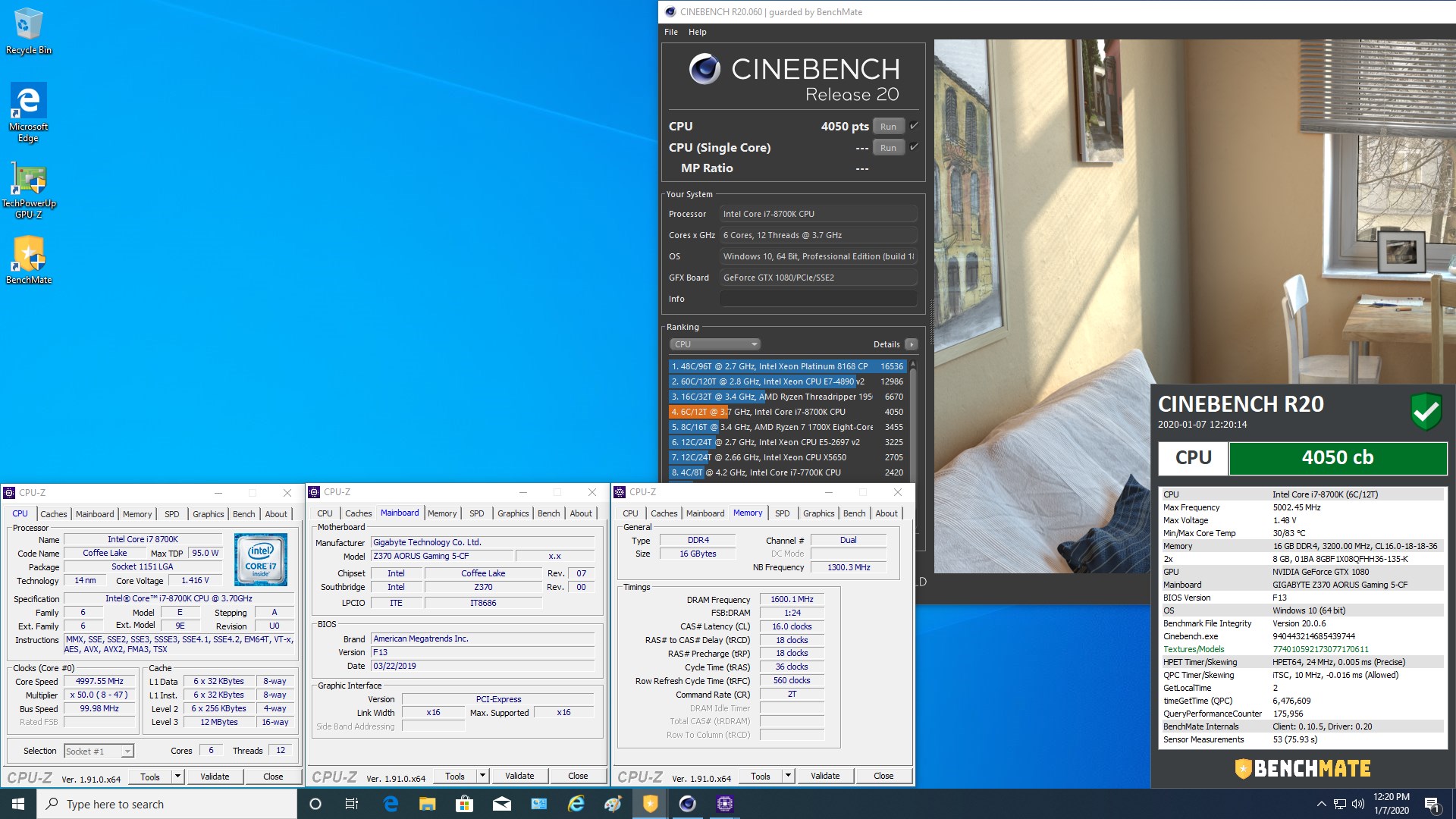Click CPU-Z icon in first window title bar

[9, 493]
